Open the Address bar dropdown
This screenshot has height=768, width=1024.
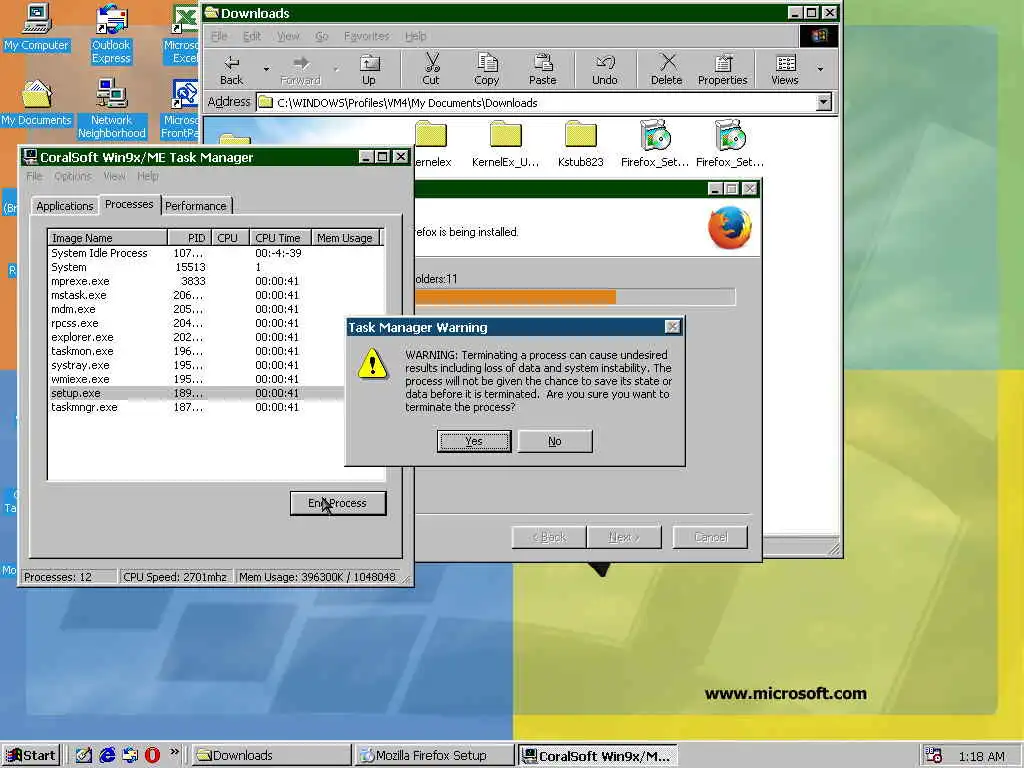pos(824,102)
